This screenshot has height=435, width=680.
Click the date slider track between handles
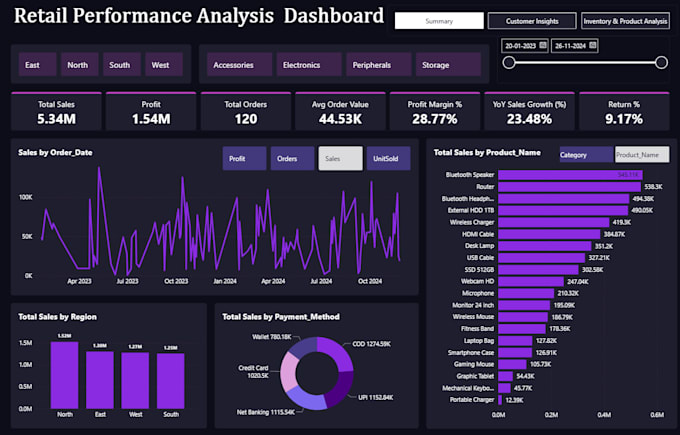(x=585, y=62)
